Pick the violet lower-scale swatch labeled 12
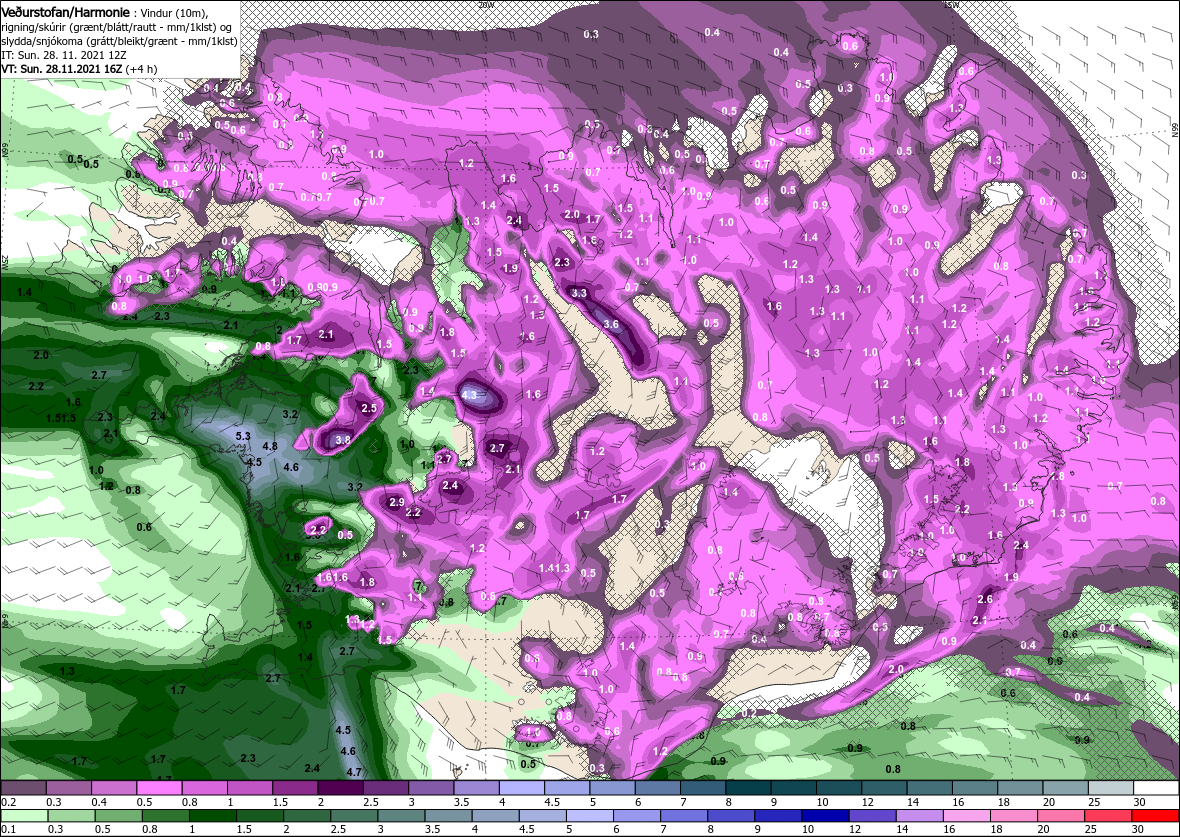Image resolution: width=1180 pixels, height=837 pixels. pos(873,816)
